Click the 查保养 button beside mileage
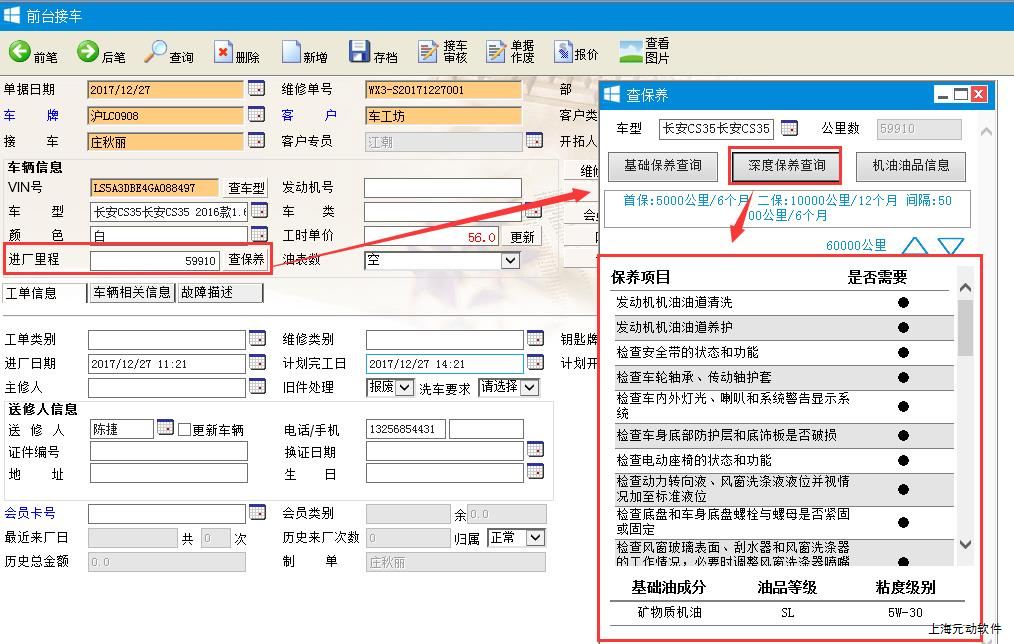The image size is (1014, 644). pyautogui.click(x=246, y=260)
